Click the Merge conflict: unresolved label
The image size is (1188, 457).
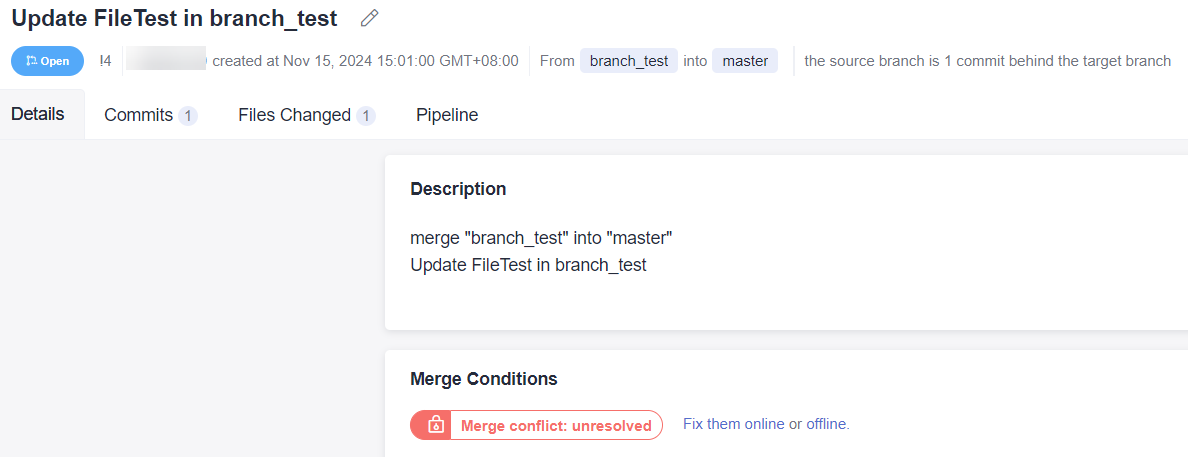click(x=556, y=426)
